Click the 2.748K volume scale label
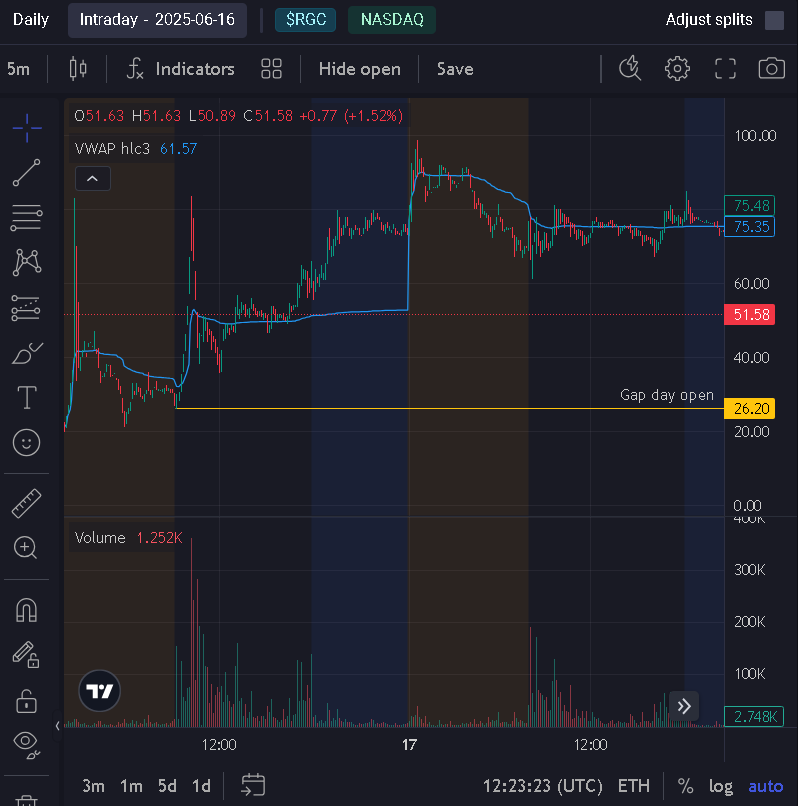The width and height of the screenshot is (798, 806). tap(754, 716)
